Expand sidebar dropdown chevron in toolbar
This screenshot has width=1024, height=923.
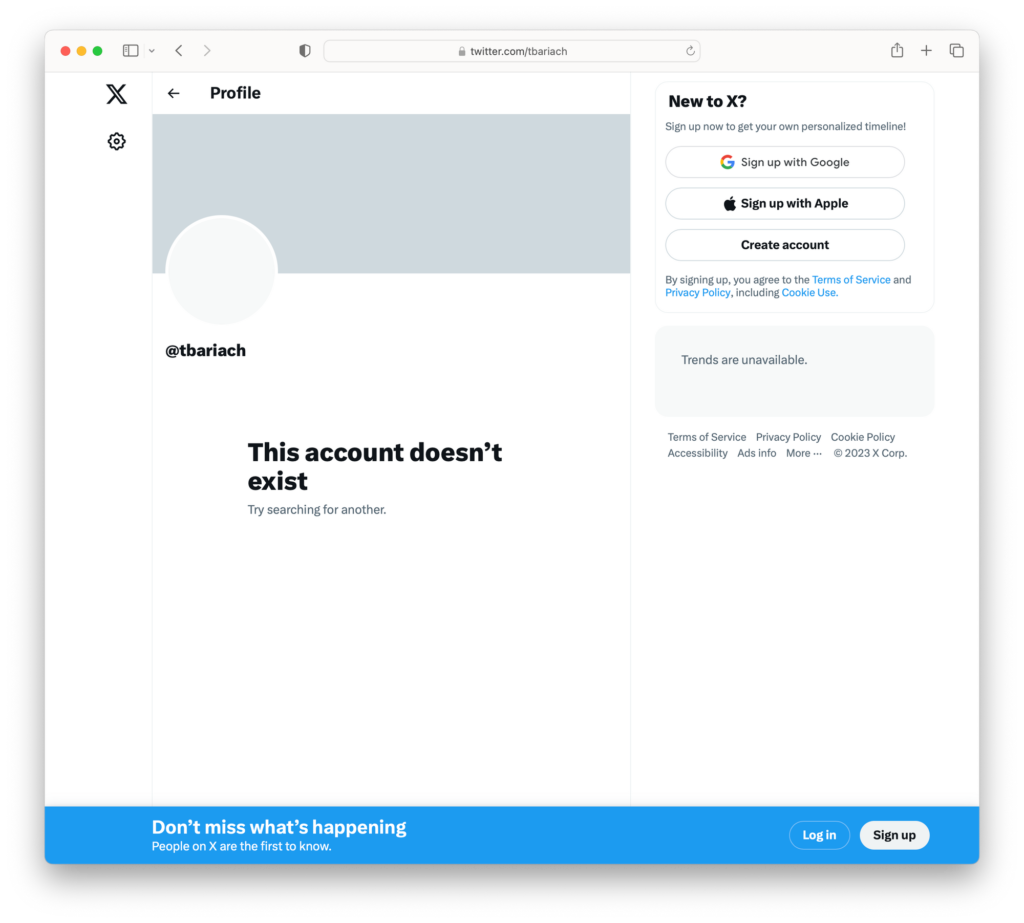[152, 50]
